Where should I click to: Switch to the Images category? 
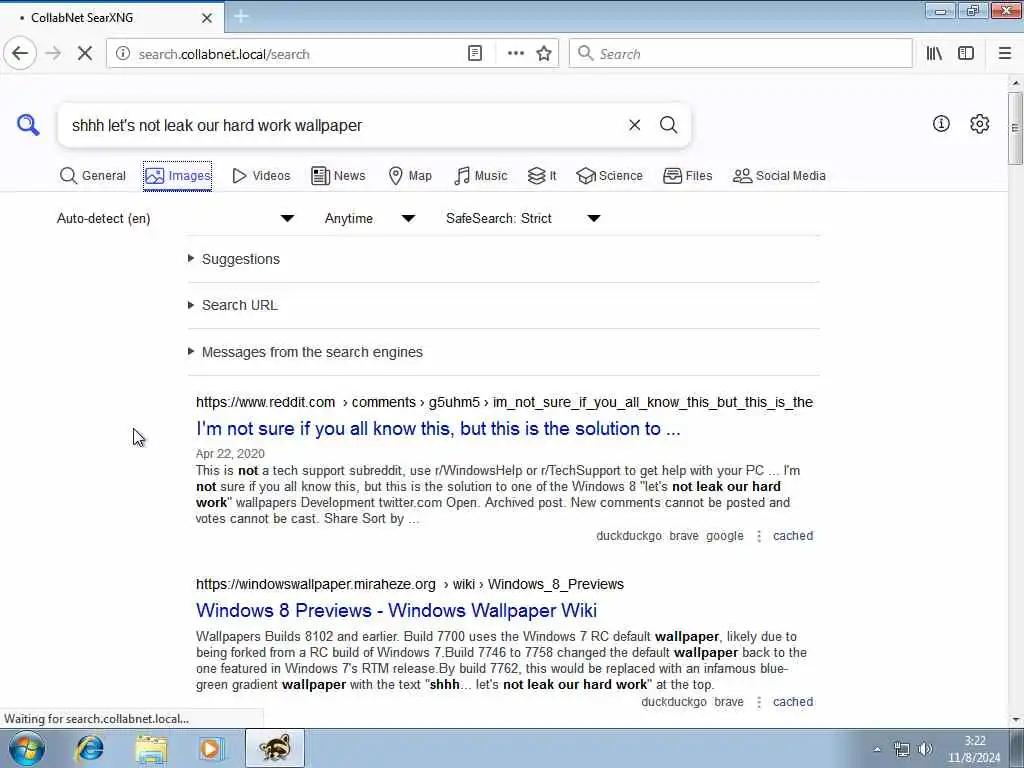(178, 176)
